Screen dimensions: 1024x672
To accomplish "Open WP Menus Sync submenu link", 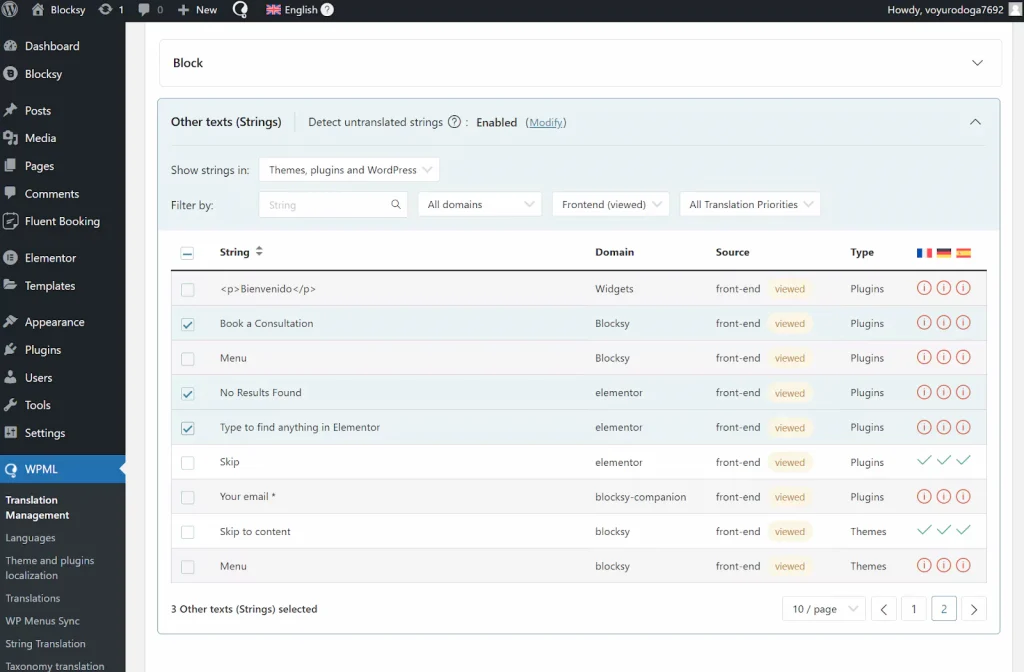I will click(42, 620).
